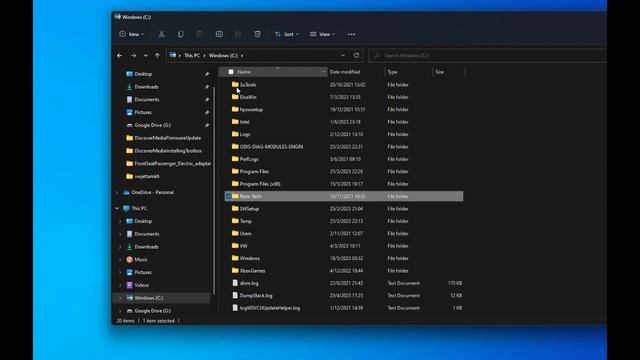Uncheck the Ross-Tech folder checkbox
Image resolution: width=640 pixels, height=360 pixels.
point(228,196)
